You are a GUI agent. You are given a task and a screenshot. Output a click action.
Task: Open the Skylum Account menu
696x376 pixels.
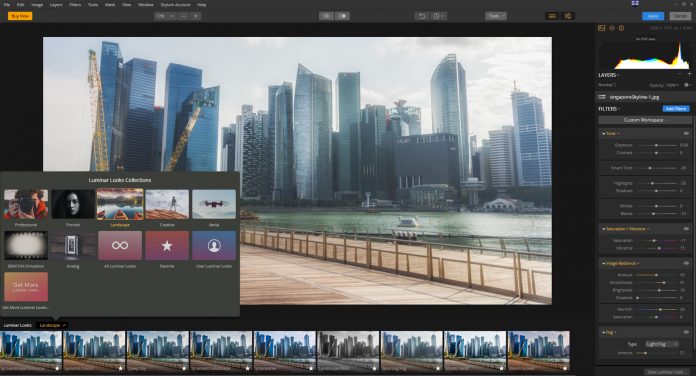175,4
